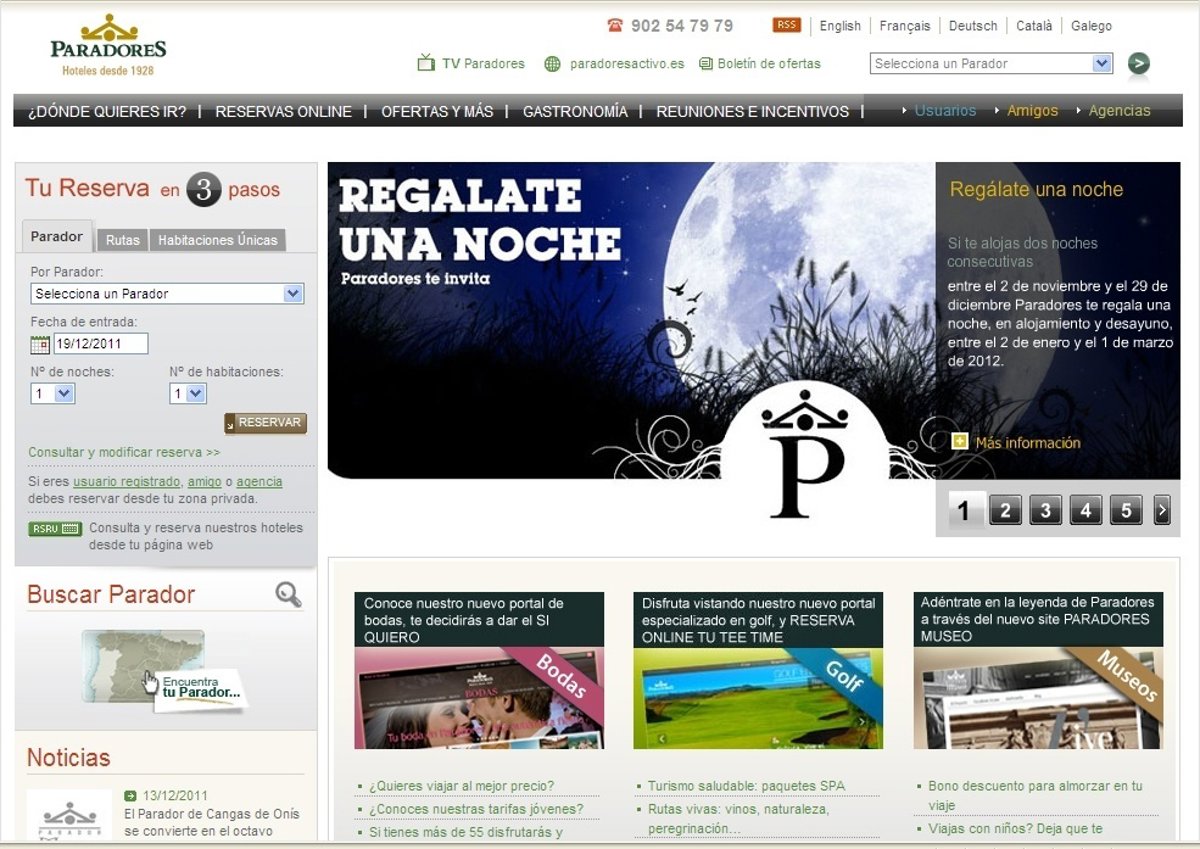Viewport: 1200px width, 849px height.
Task: Click the RESERVAR button
Action: (x=266, y=423)
